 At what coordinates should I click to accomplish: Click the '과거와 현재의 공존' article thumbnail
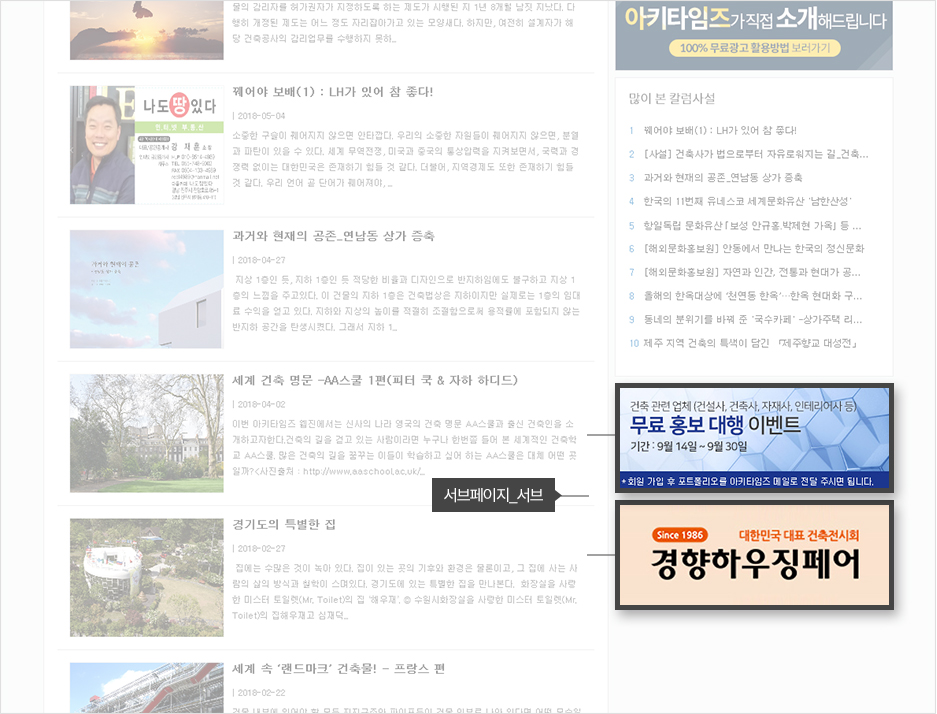click(146, 289)
